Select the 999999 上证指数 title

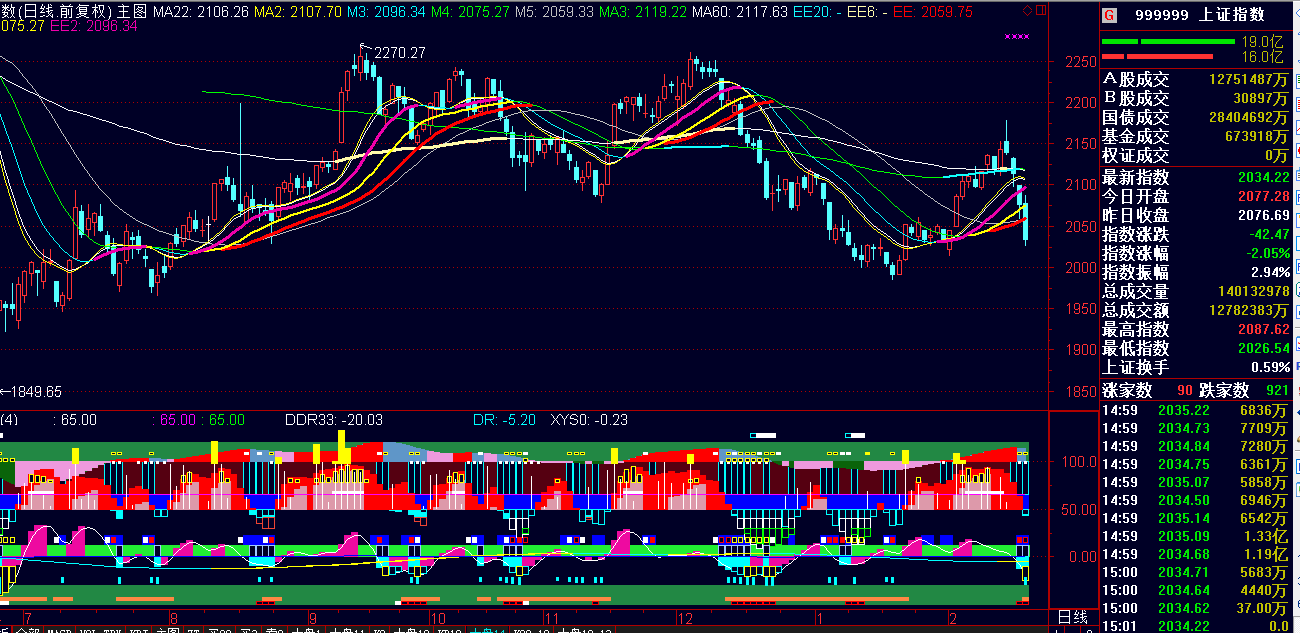point(1199,15)
